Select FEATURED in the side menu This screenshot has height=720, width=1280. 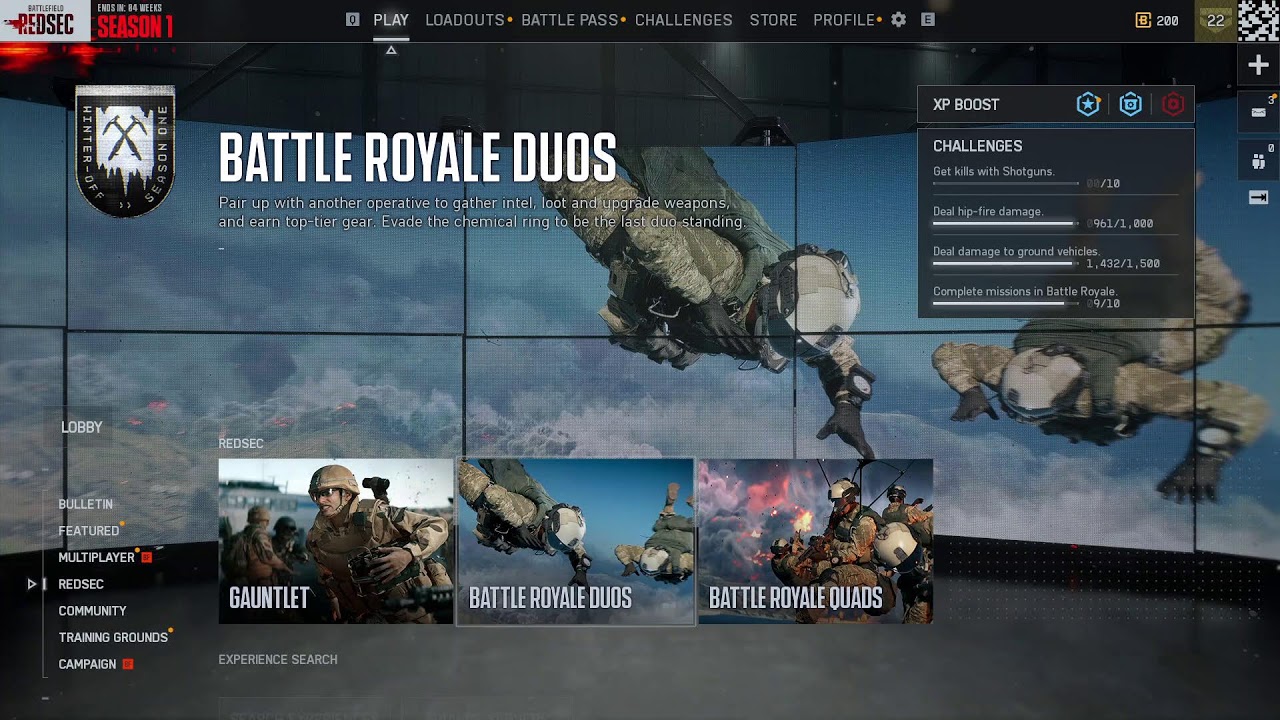pyautogui.click(x=88, y=531)
